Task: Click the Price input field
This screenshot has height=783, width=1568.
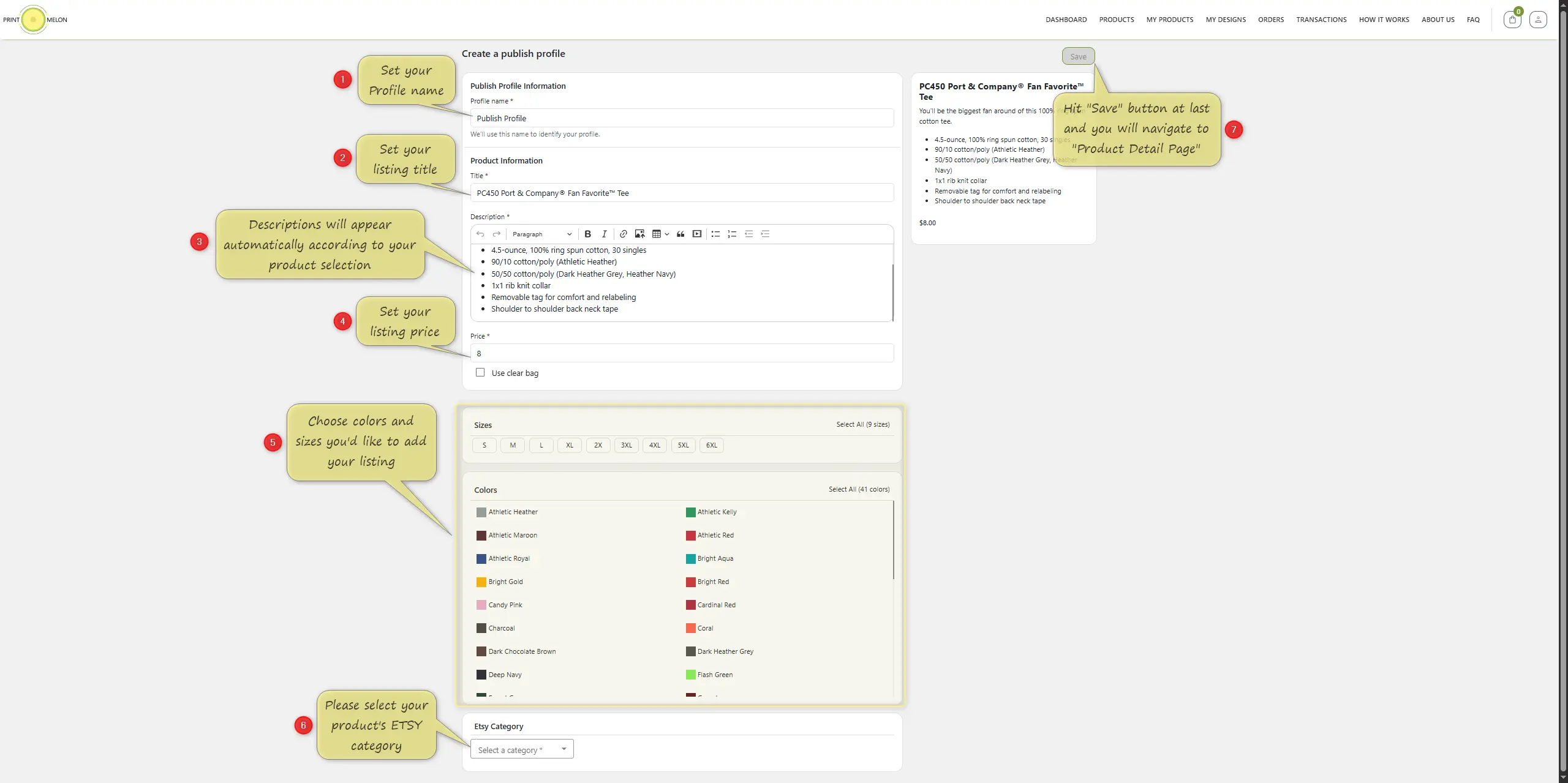Action: [682, 353]
